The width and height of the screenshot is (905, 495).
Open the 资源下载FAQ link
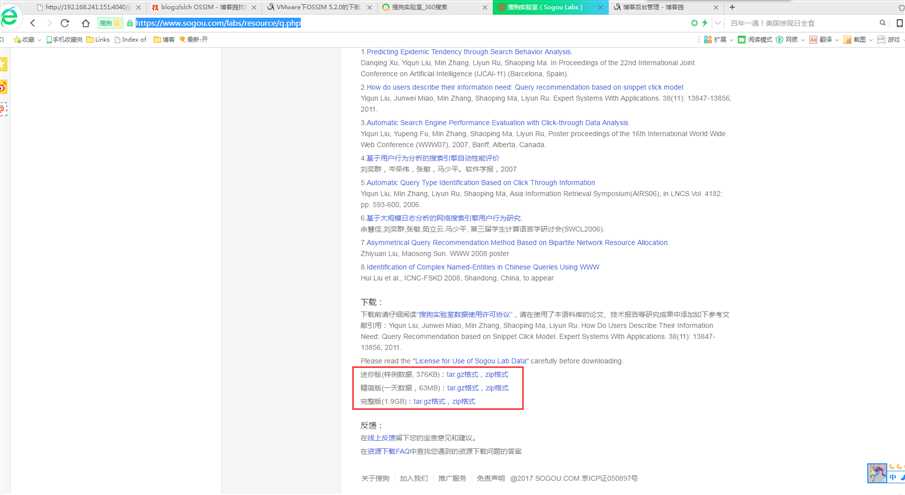(388, 452)
